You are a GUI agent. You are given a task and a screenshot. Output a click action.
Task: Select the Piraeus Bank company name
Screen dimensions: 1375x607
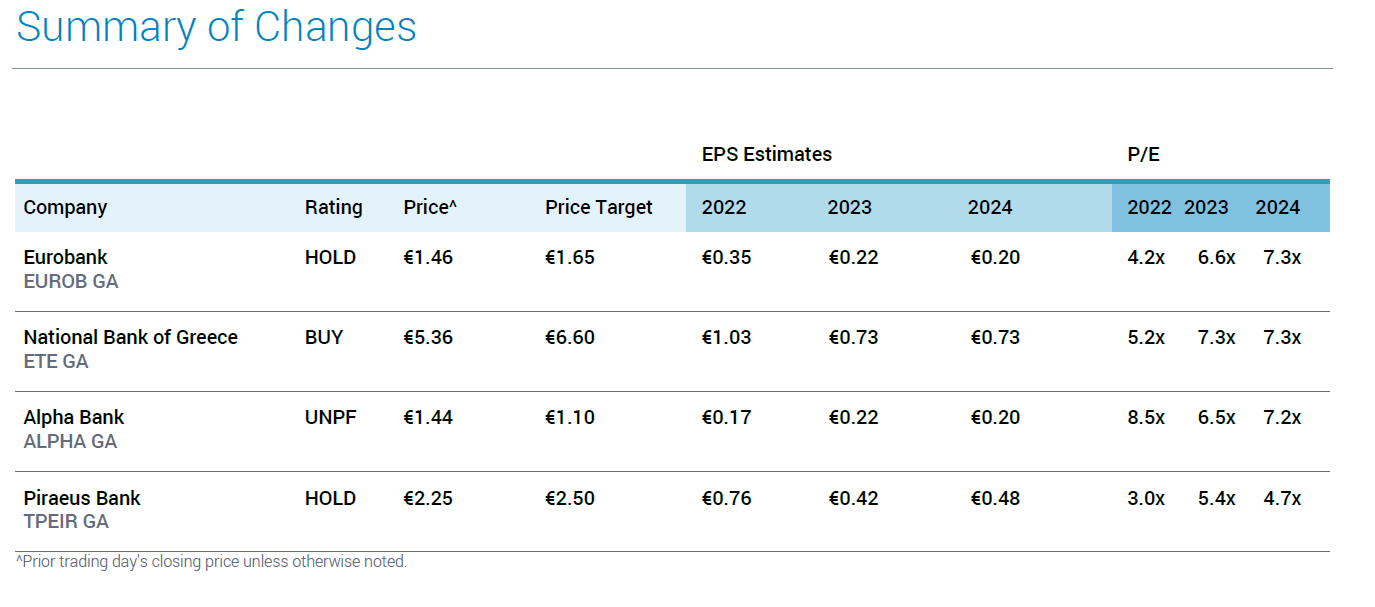tap(82, 498)
